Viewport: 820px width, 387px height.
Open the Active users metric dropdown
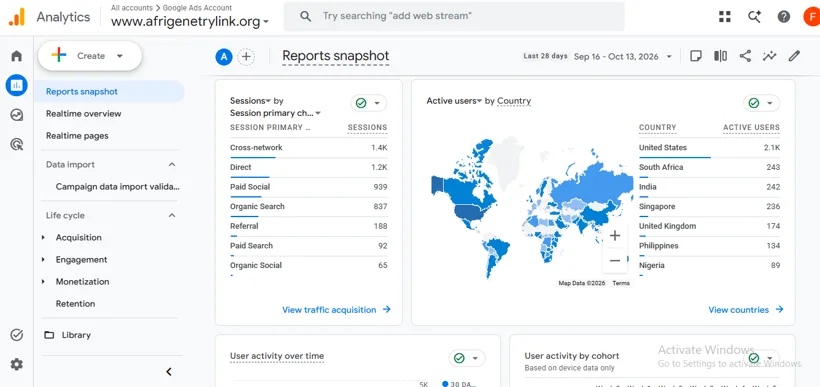[x=454, y=101]
